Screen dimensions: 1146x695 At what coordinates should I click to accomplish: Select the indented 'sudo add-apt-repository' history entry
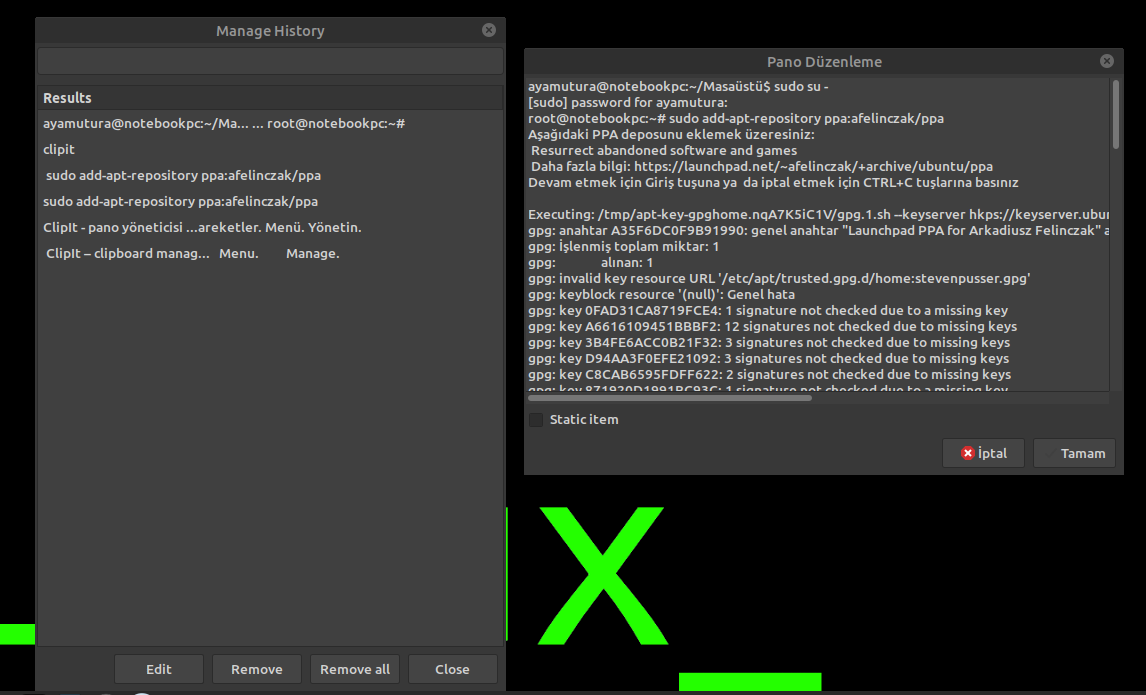[x=270, y=175]
